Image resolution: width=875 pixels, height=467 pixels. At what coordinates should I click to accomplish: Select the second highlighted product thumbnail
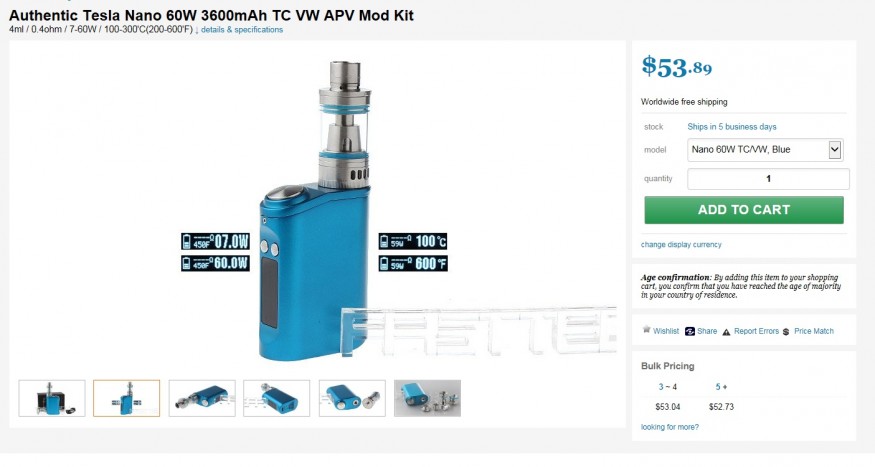point(127,398)
